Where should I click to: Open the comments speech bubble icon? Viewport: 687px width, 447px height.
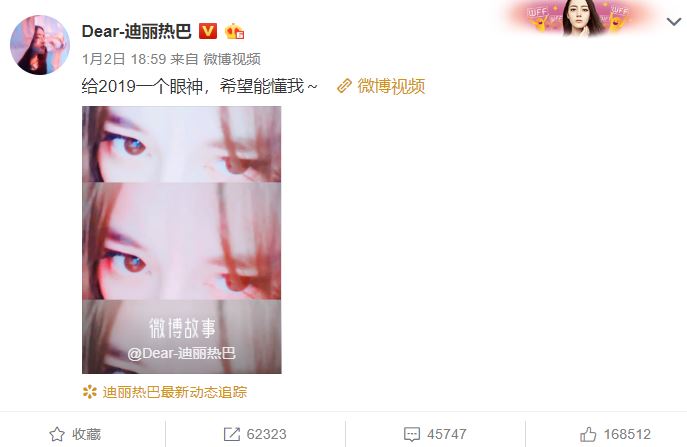click(x=411, y=434)
